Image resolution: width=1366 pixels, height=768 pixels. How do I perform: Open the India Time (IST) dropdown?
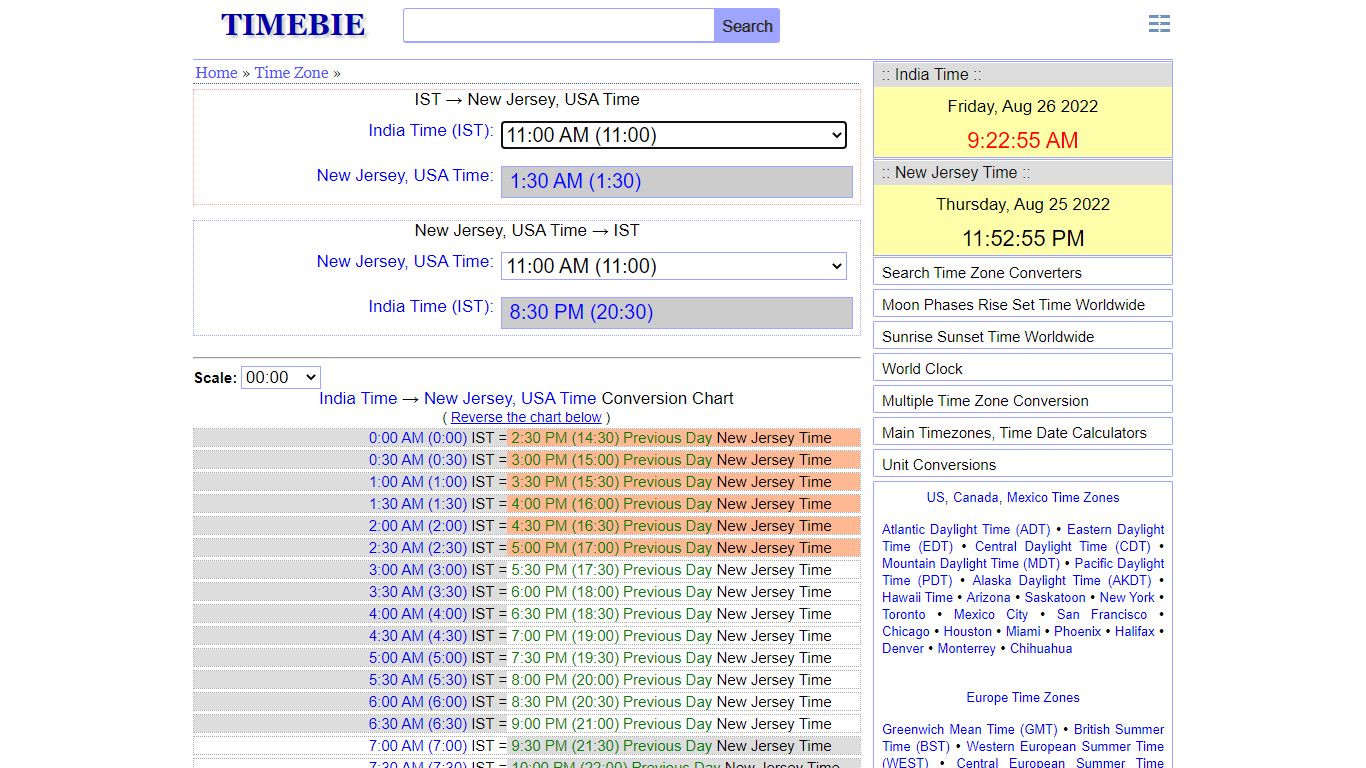674,135
